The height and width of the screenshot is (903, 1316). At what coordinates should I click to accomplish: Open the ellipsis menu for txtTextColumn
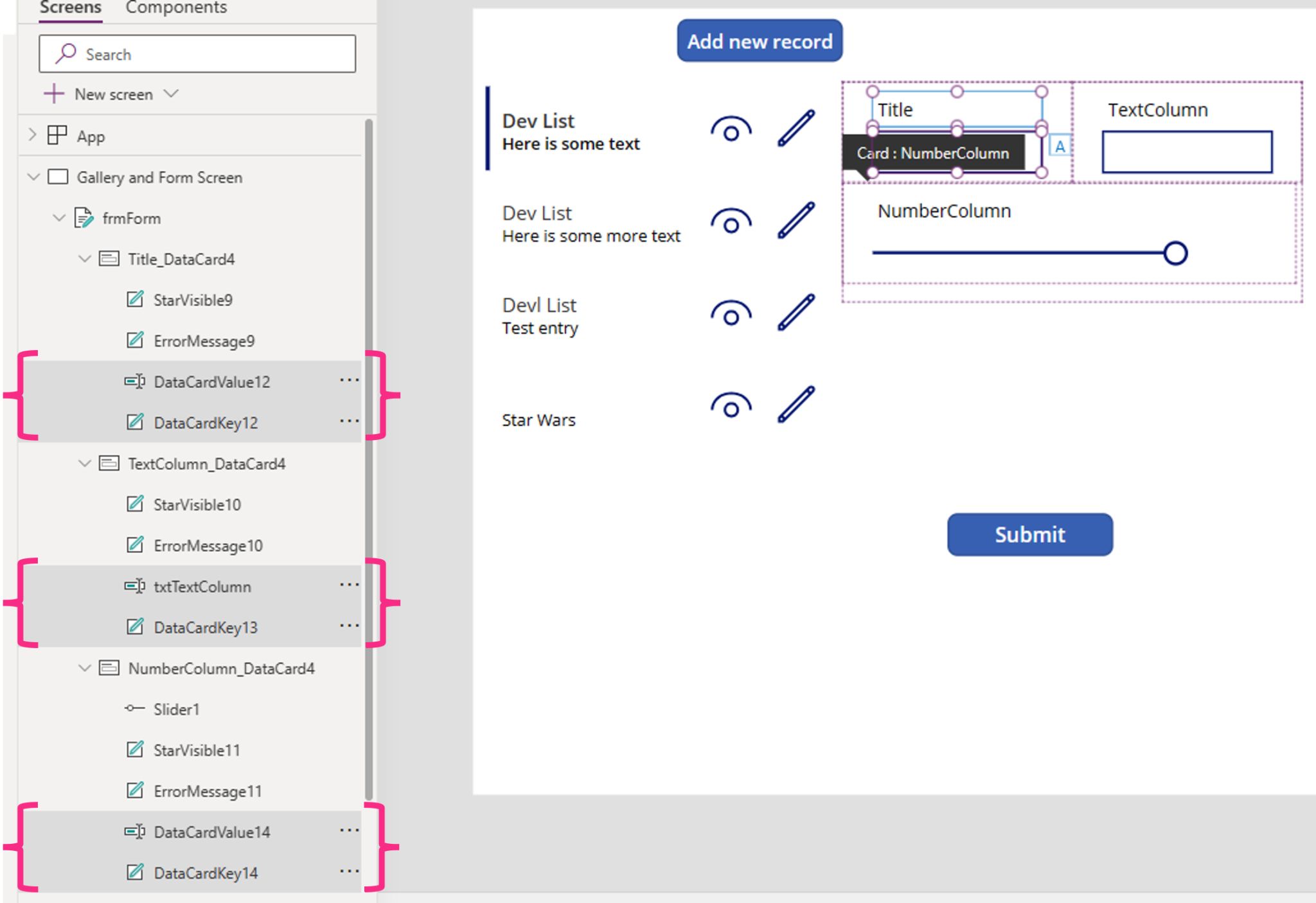click(349, 584)
